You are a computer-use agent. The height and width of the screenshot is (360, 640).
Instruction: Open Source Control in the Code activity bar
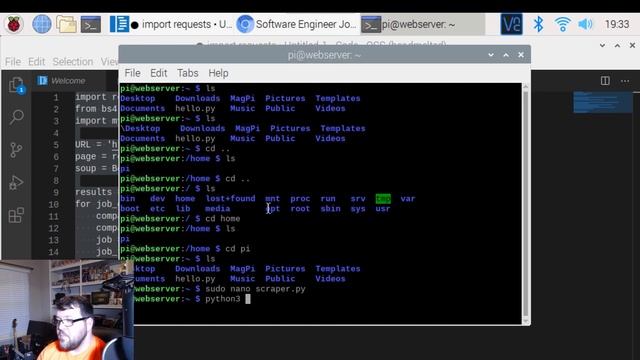point(16,150)
